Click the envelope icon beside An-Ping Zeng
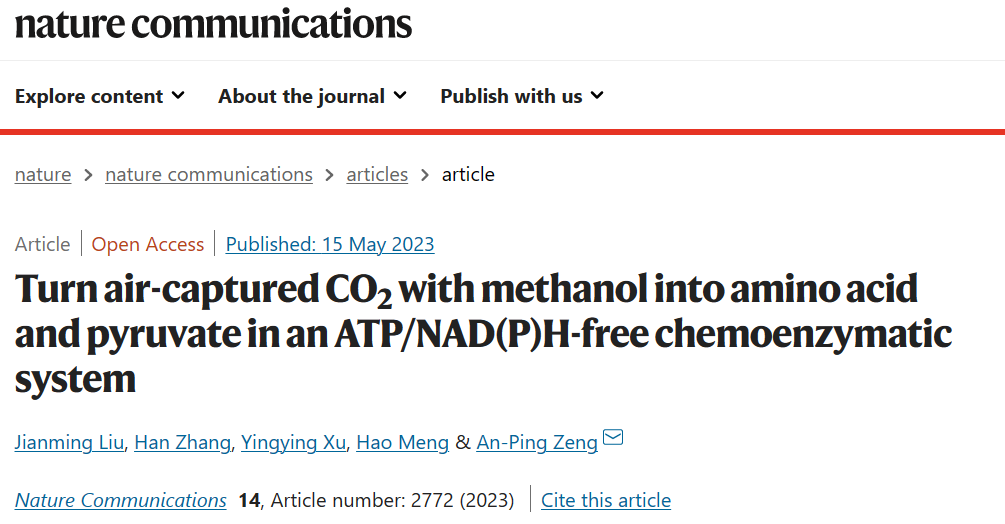Viewport: 1005px width, 524px height. [x=613, y=437]
